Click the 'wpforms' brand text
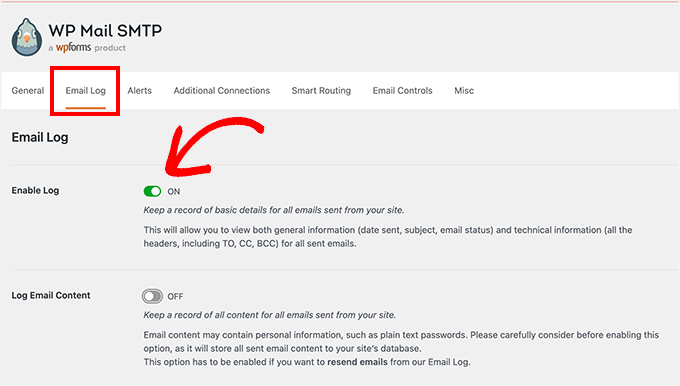680x386 pixels. coord(73,47)
